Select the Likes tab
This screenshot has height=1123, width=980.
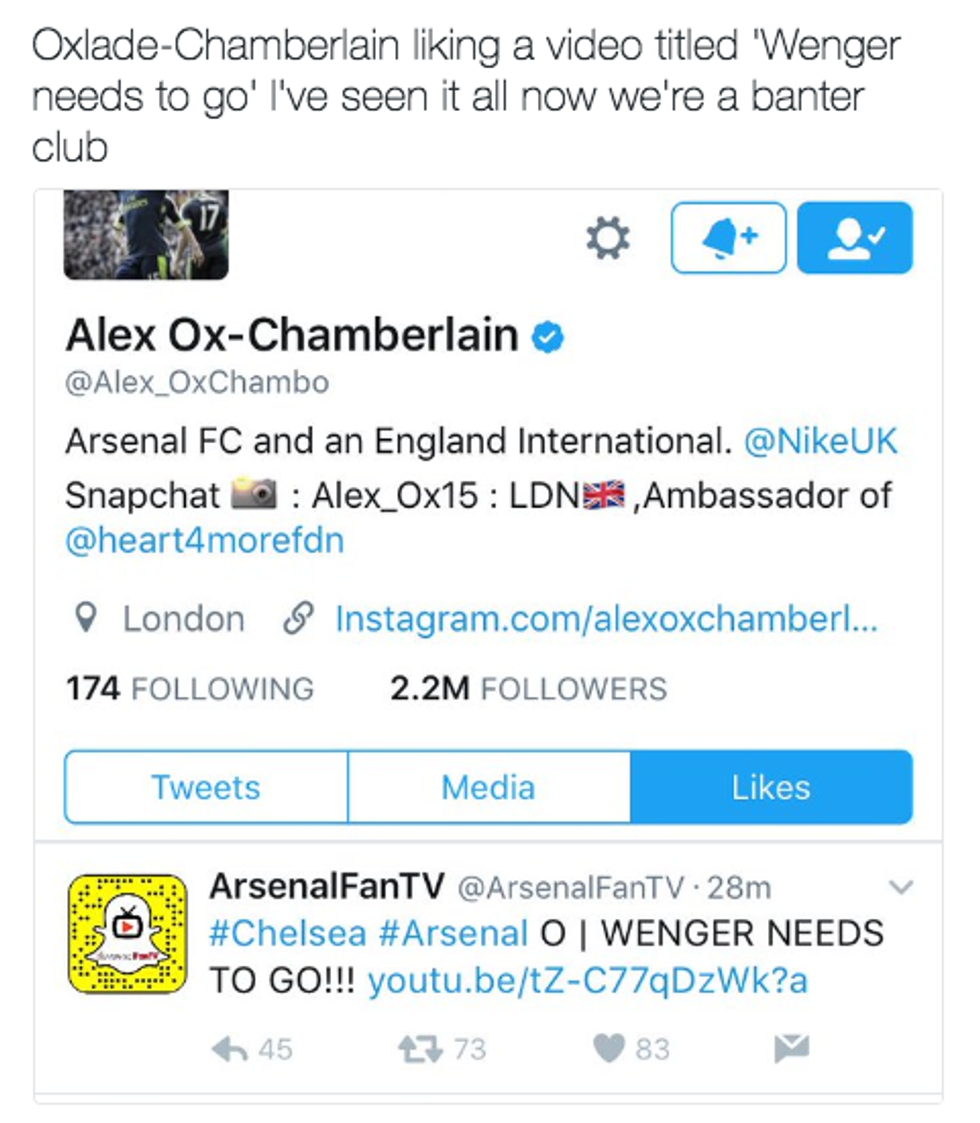[x=771, y=787]
